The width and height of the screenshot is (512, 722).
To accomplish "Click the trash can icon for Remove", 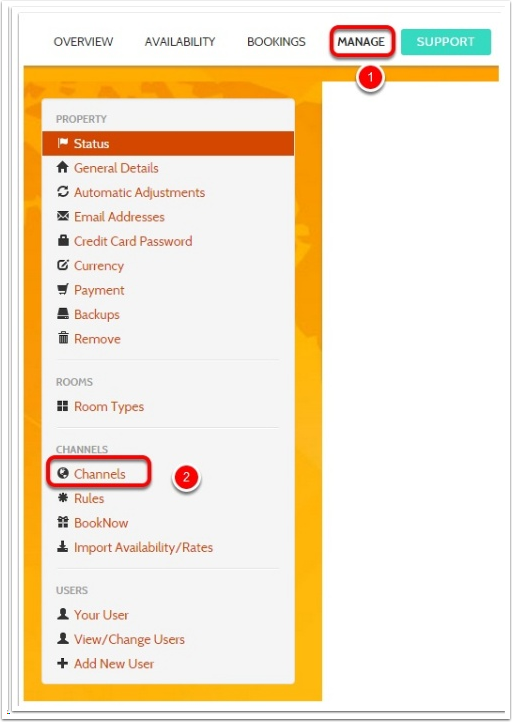I will coord(63,338).
